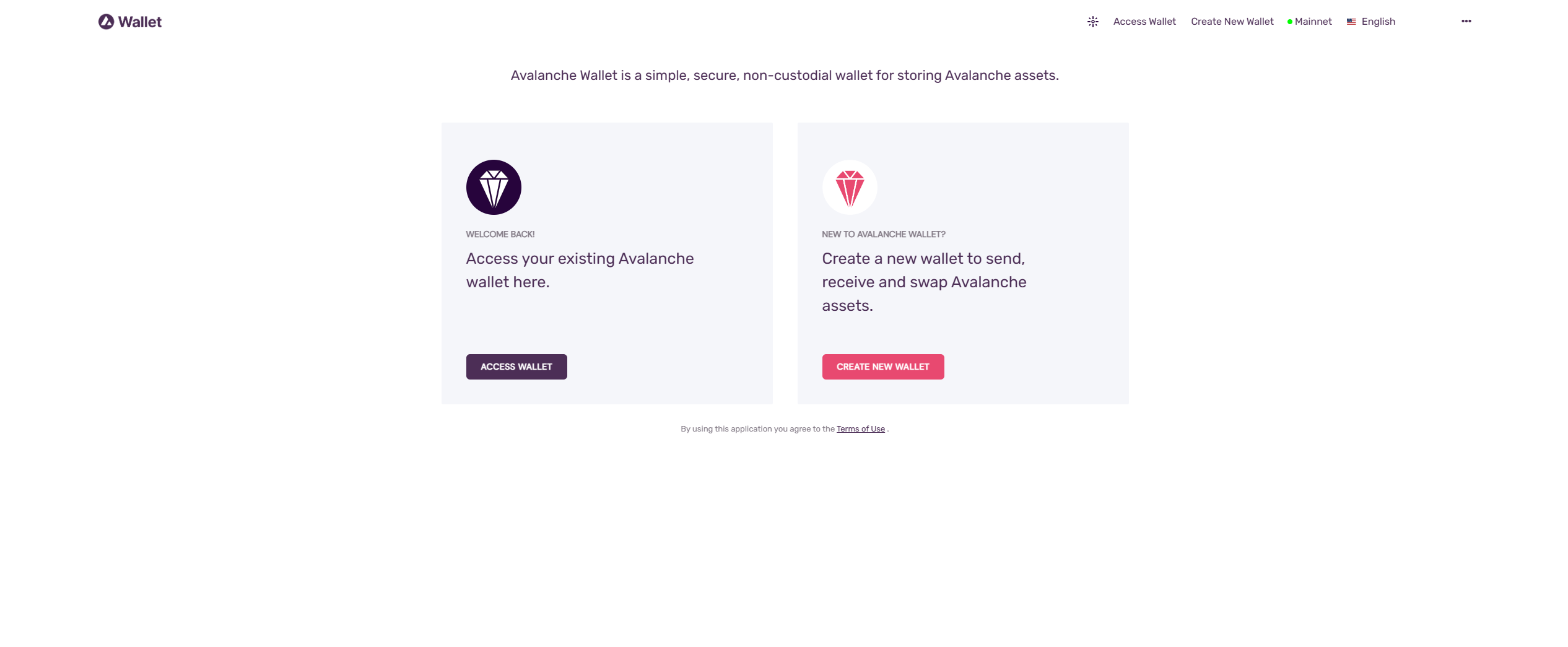Open the Access Wallet item in the top navigation
Image resolution: width=1568 pixels, height=647 pixels.
coord(1144,22)
